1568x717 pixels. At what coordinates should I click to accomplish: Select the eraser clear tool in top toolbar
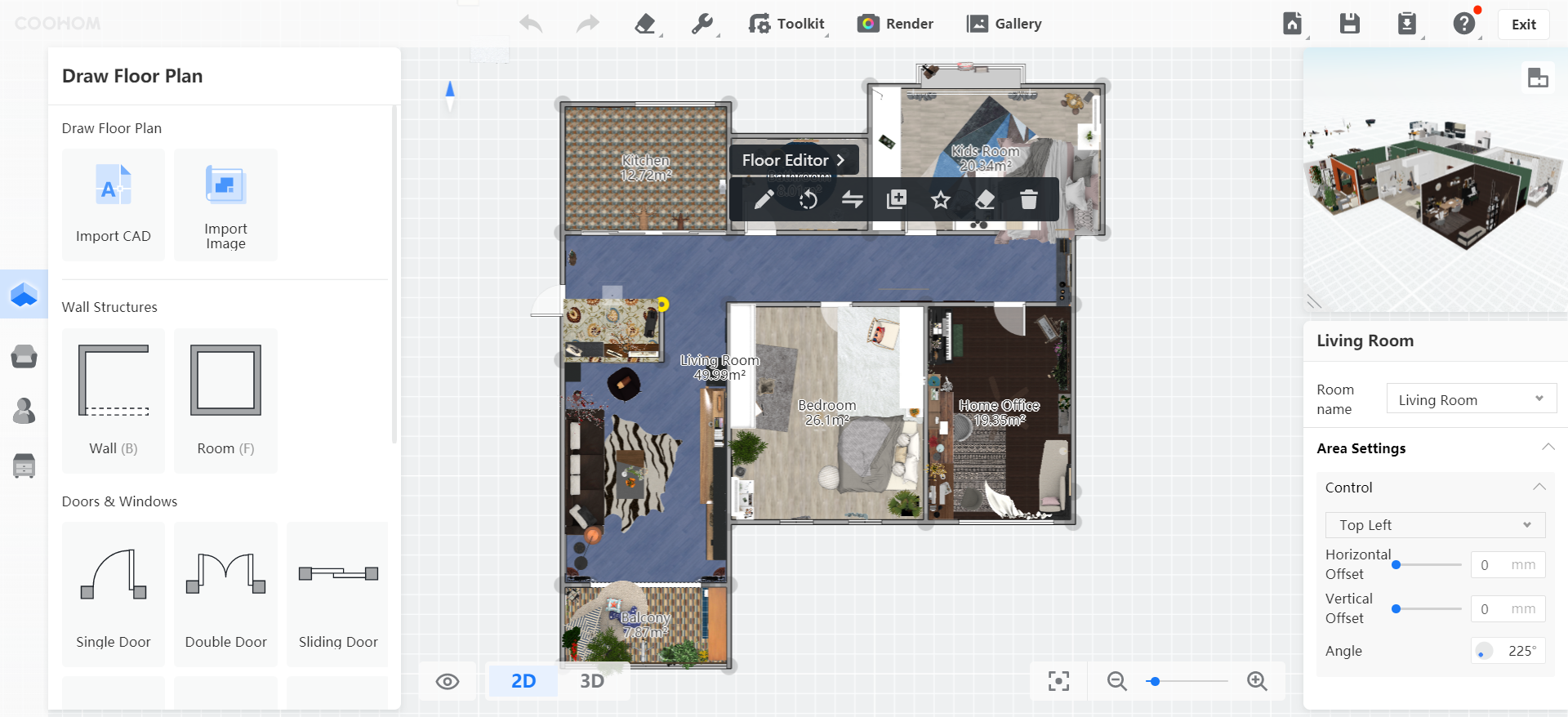pos(645,24)
